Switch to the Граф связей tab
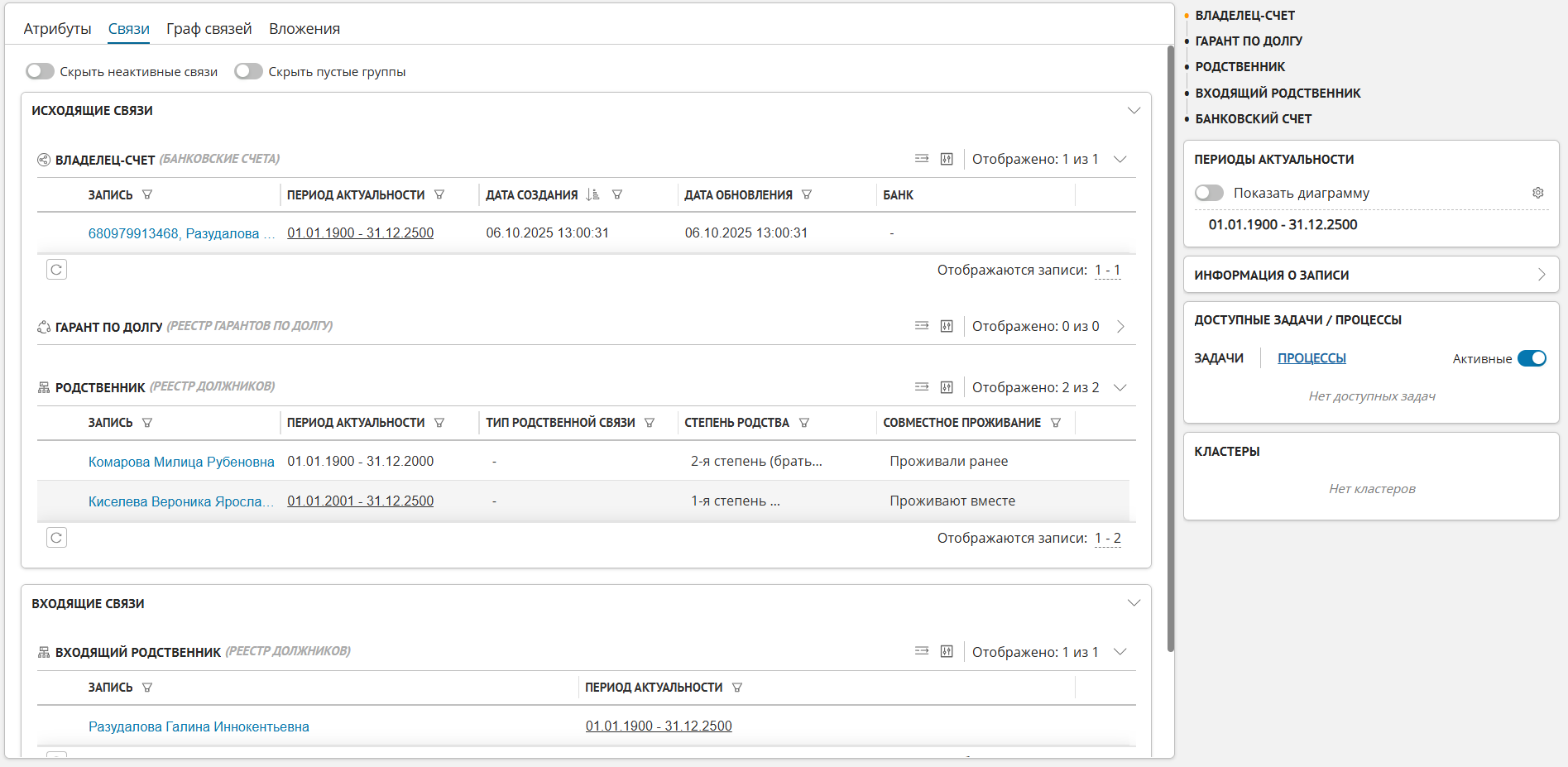The image size is (1568, 767). [209, 29]
